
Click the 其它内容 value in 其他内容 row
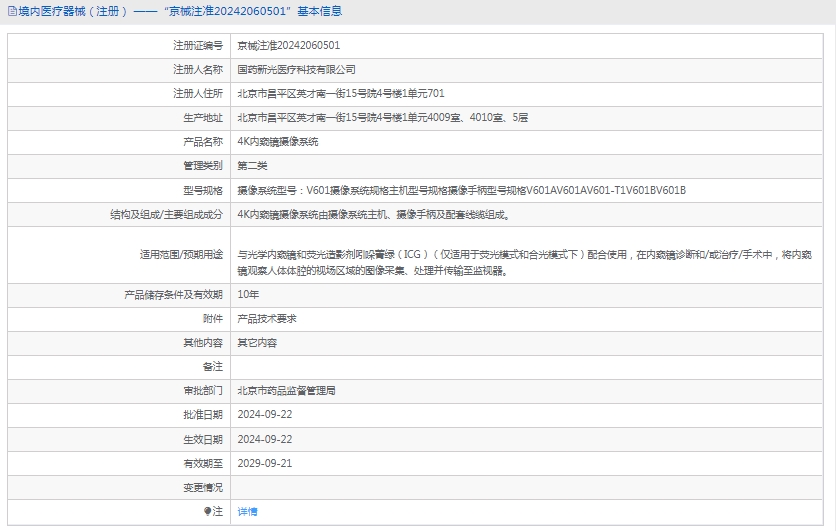pos(257,343)
